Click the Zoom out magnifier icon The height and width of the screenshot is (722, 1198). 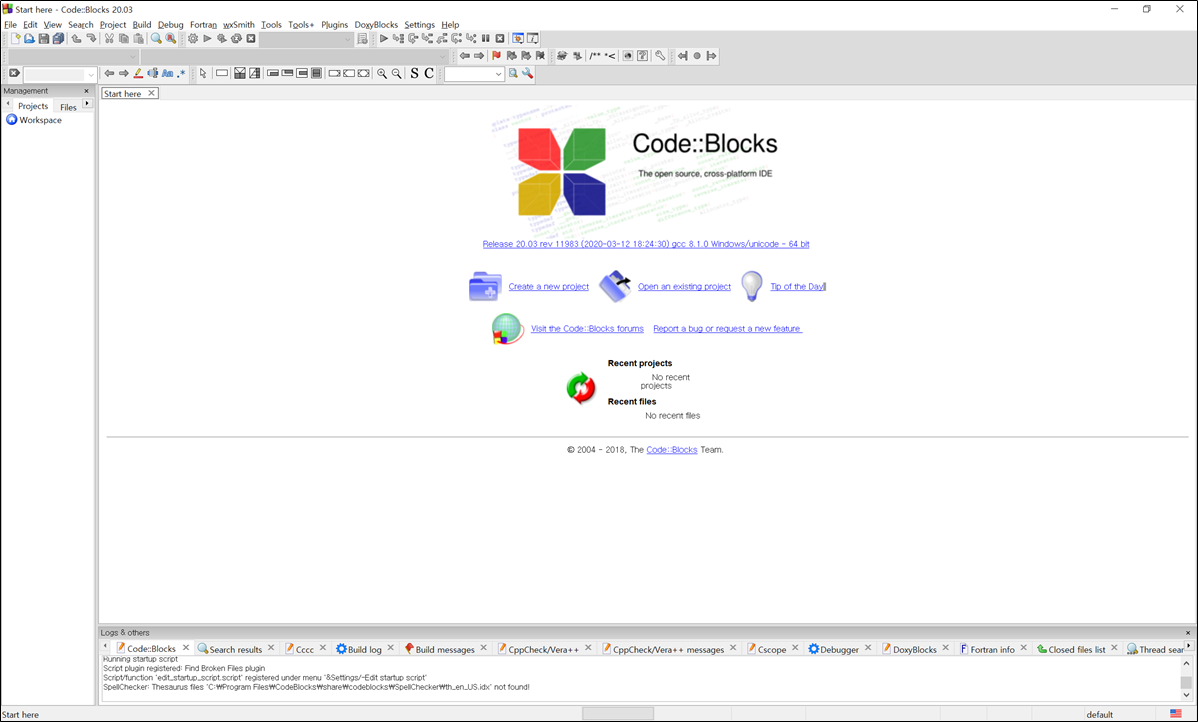tap(397, 73)
